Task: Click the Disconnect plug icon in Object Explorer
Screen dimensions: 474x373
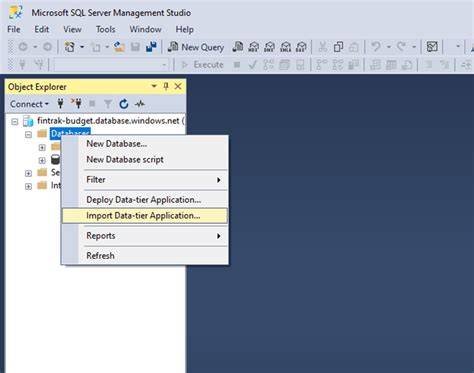Action: (76, 104)
